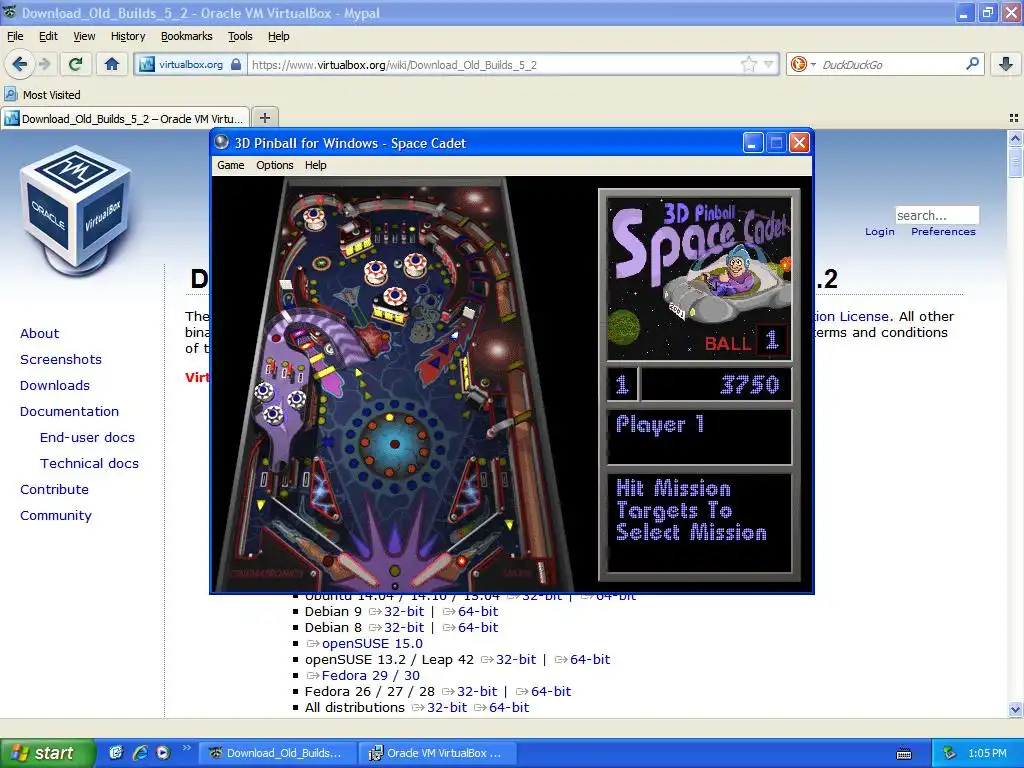This screenshot has width=1024, height=768.
Task: Click the bookmark star in address bar
Action: coord(748,64)
